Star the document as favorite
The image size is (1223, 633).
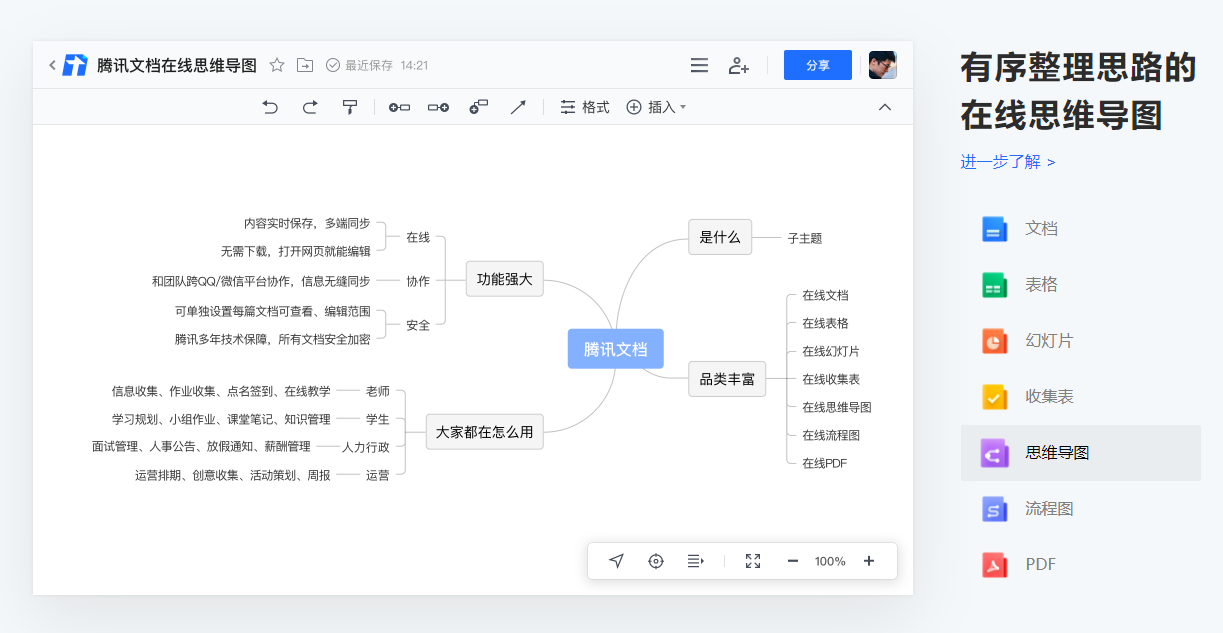pos(276,64)
